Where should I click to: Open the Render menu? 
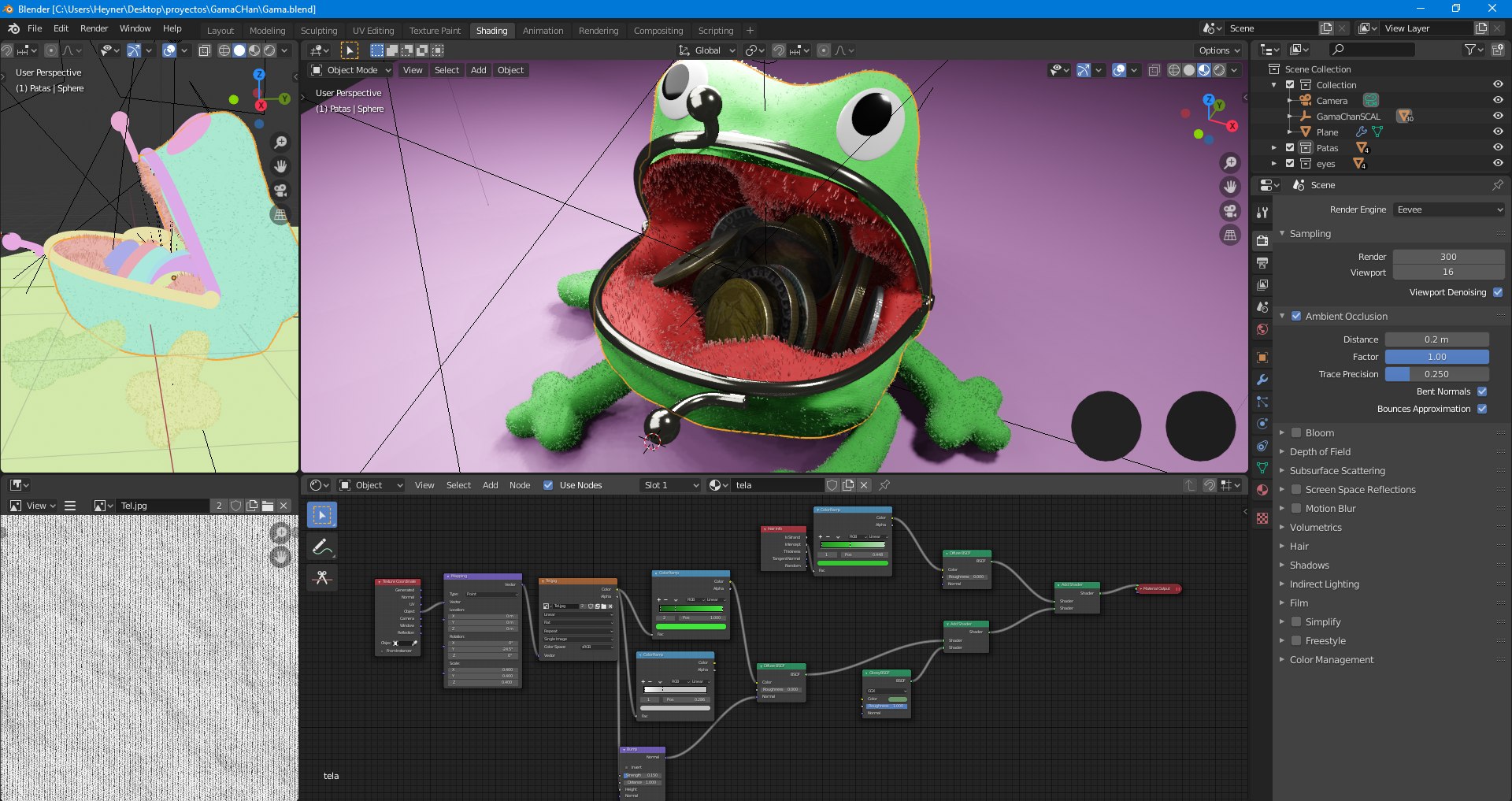(94, 28)
